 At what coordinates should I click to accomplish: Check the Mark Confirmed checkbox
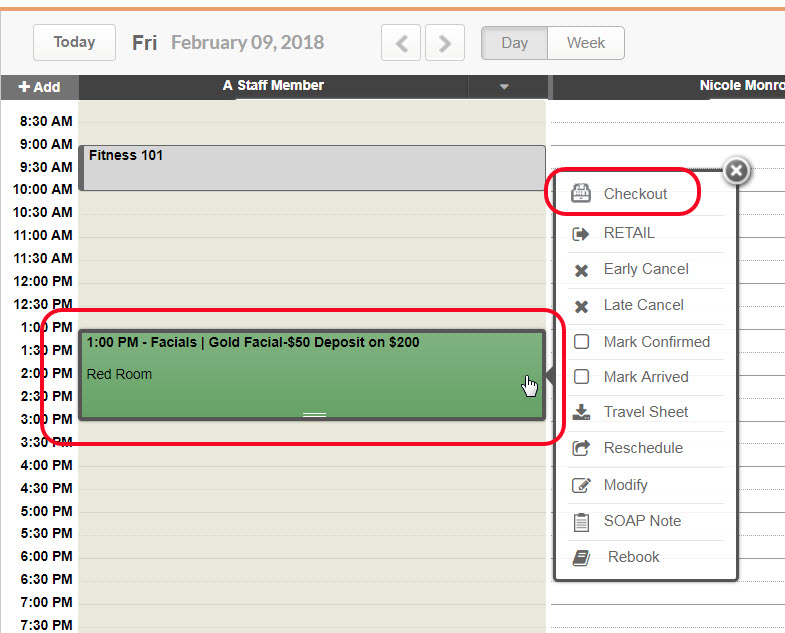click(581, 342)
